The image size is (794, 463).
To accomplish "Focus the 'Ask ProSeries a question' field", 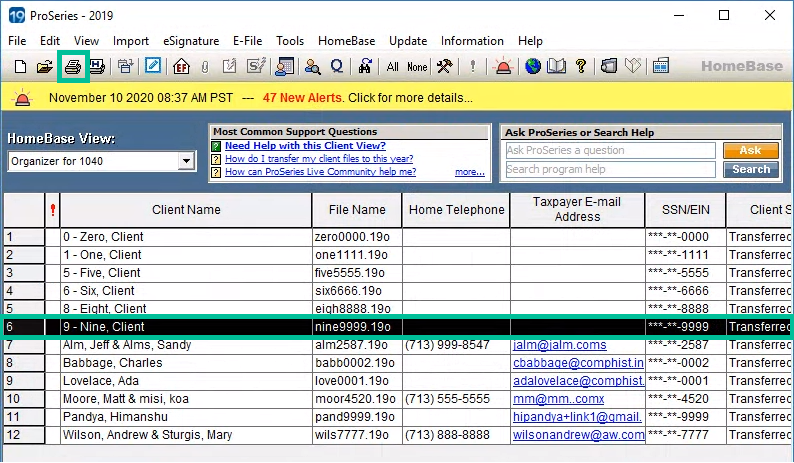I will 610,150.
